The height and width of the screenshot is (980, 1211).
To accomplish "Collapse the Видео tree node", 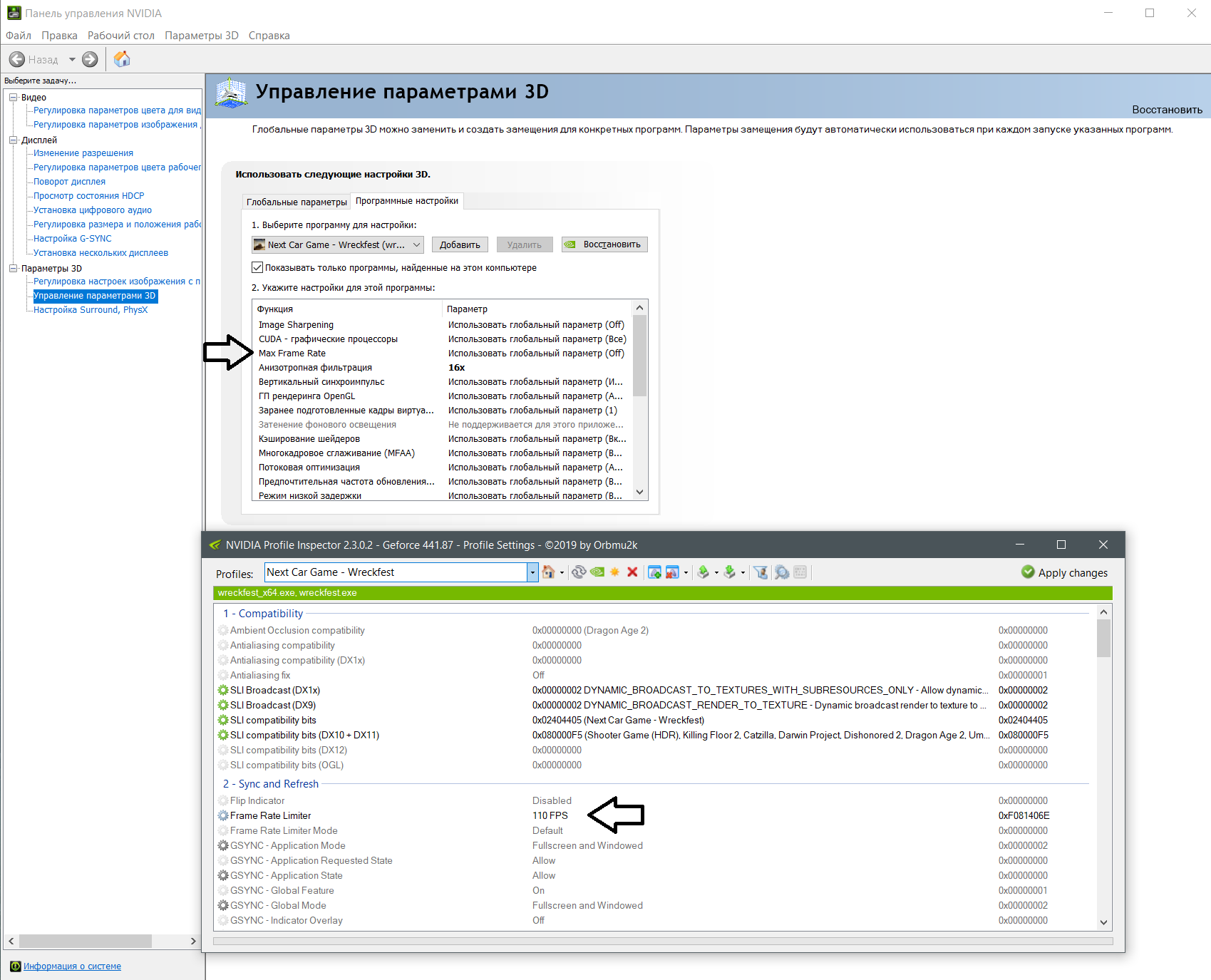I will tap(13, 98).
